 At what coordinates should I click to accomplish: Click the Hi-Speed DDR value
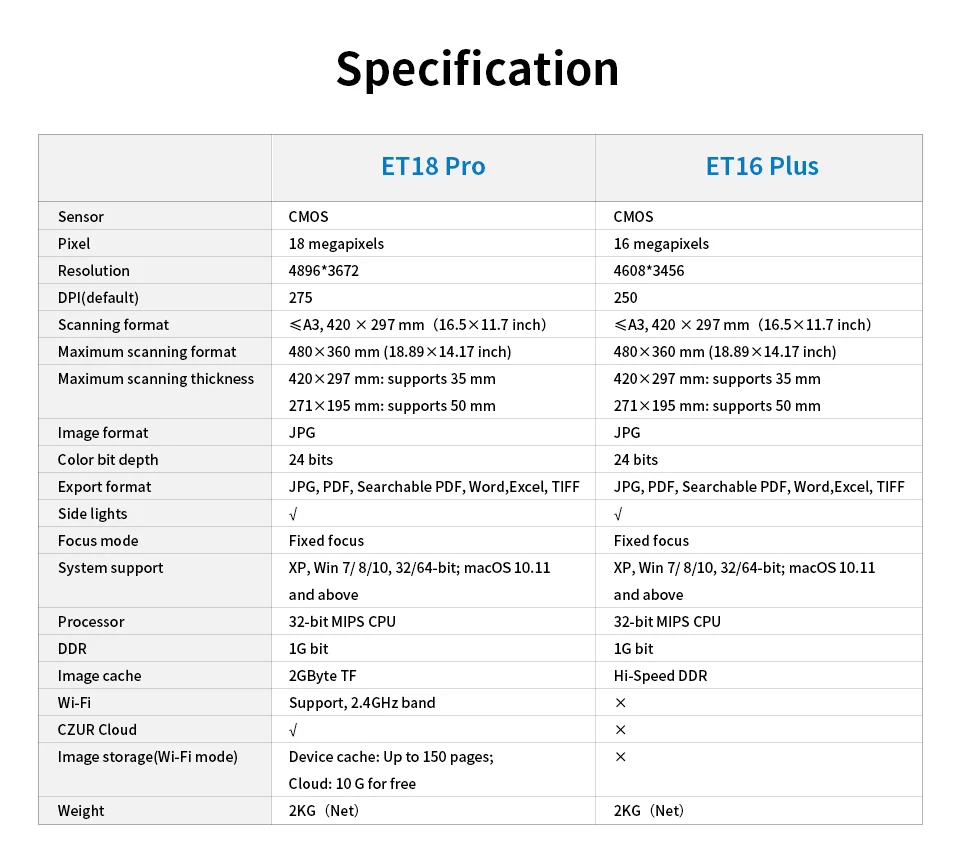pyautogui.click(x=660, y=676)
